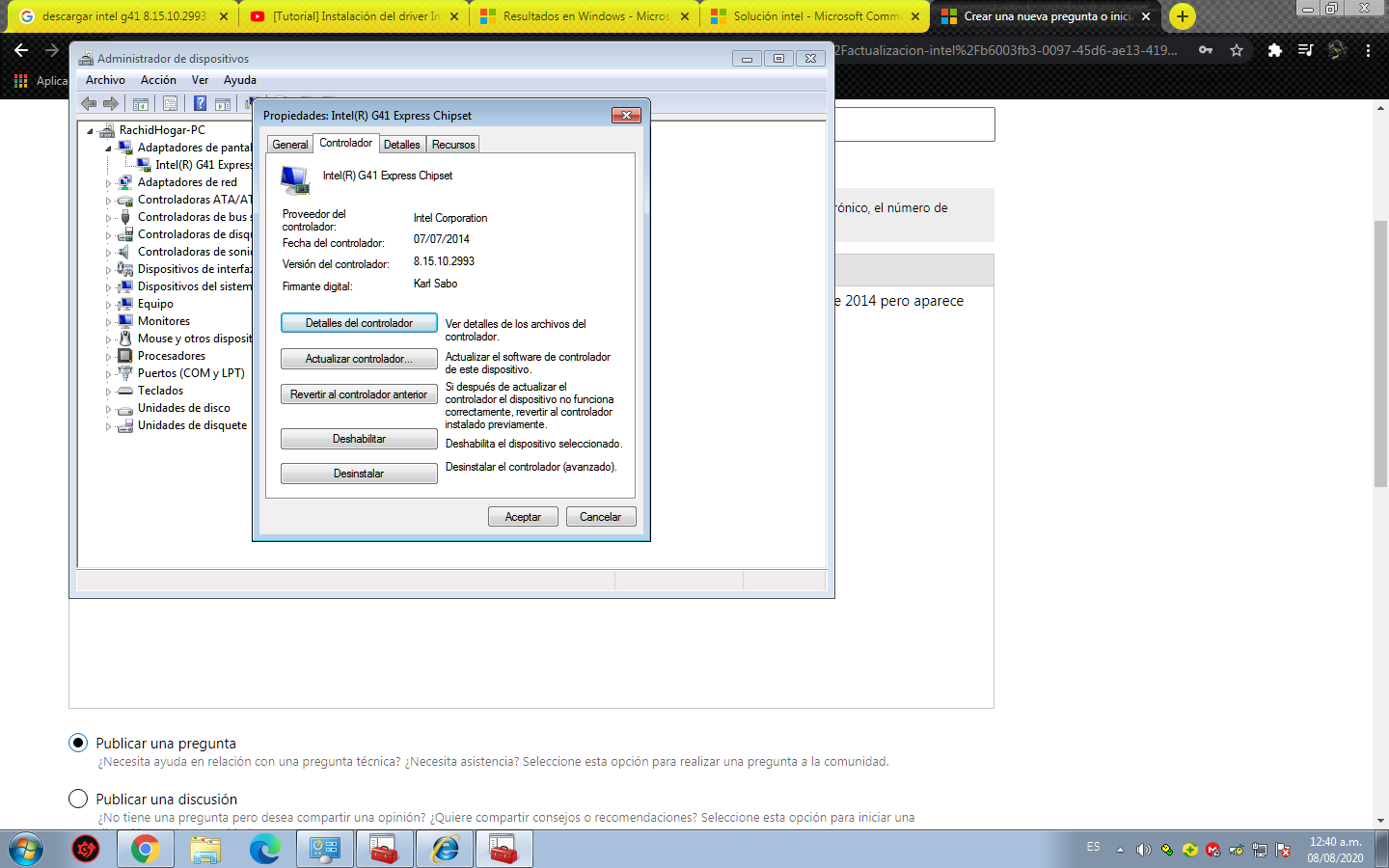
Task: Select Intel(R) G41 Express display adapter entry
Action: coord(204,165)
